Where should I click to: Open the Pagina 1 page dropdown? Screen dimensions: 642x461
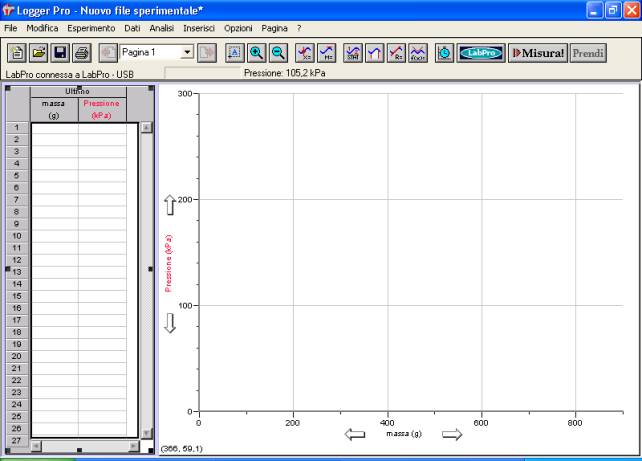pos(187,52)
